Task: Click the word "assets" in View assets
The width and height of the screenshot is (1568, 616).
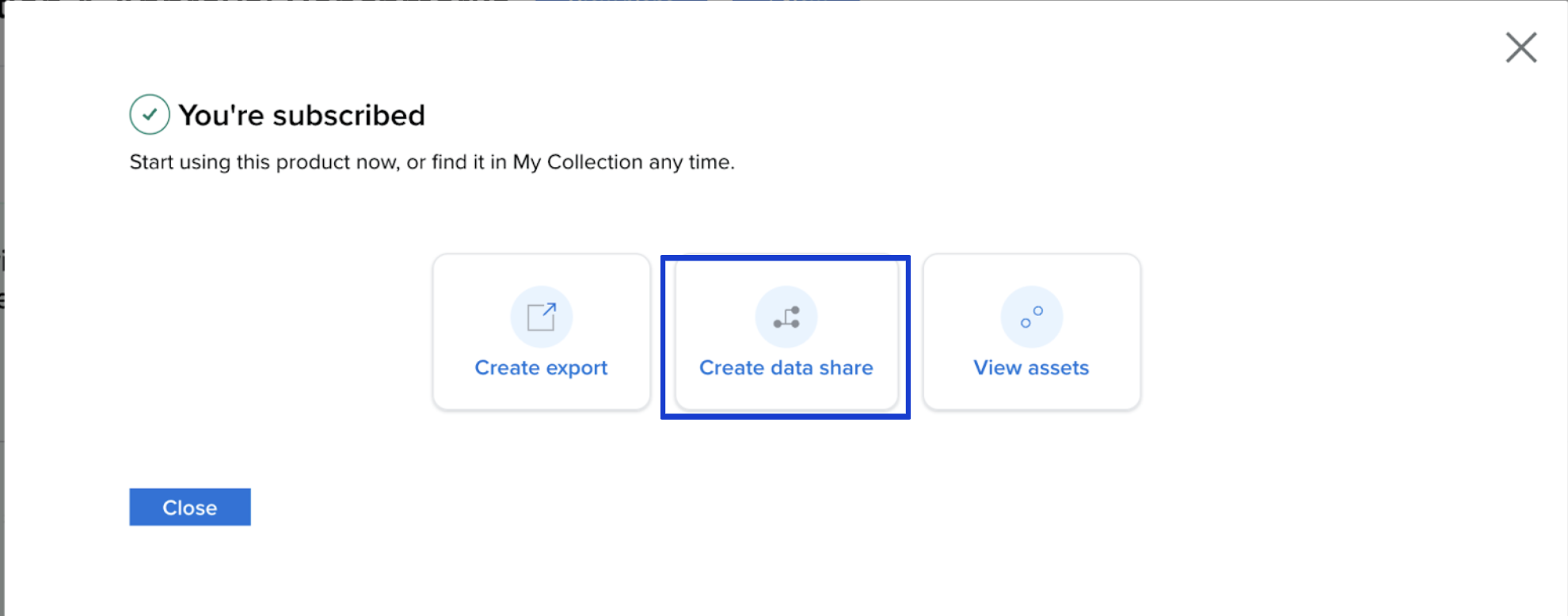Action: point(1058,367)
